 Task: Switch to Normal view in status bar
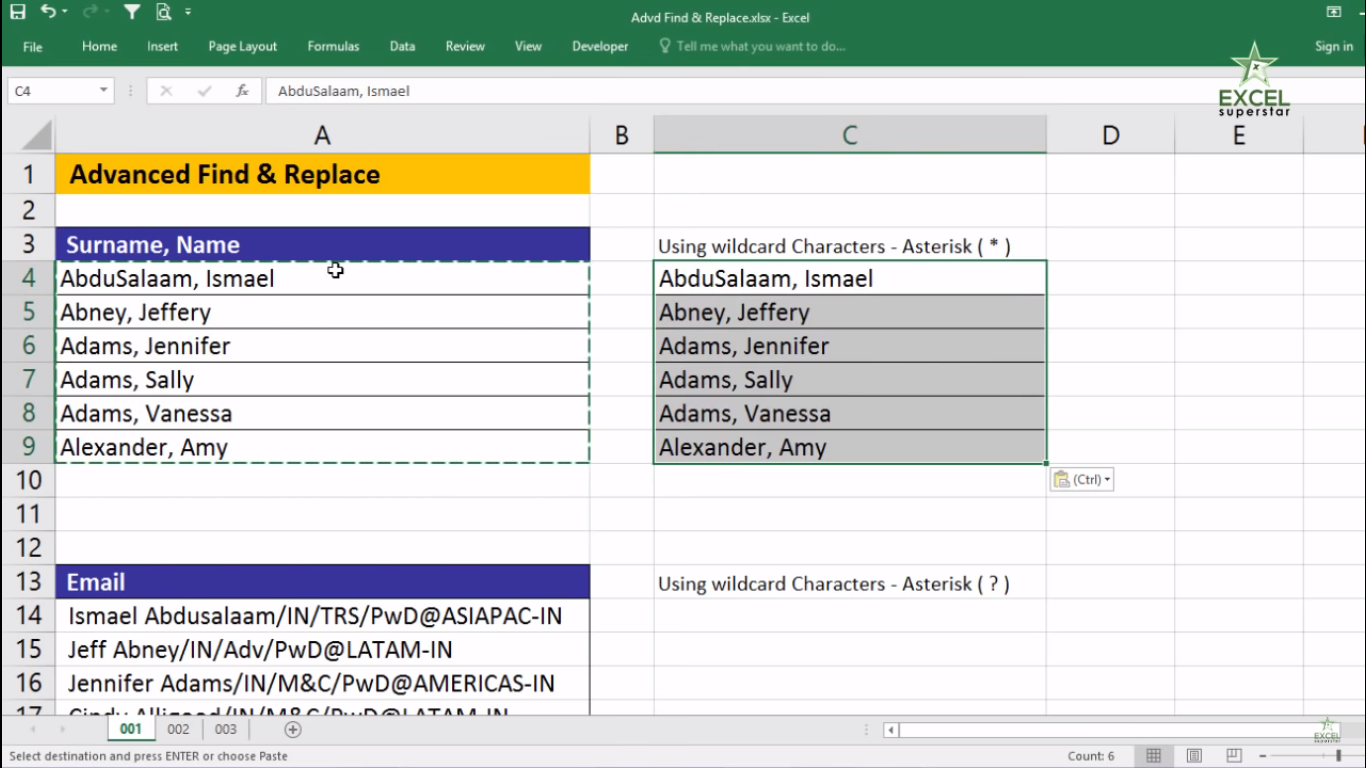[1153, 756]
